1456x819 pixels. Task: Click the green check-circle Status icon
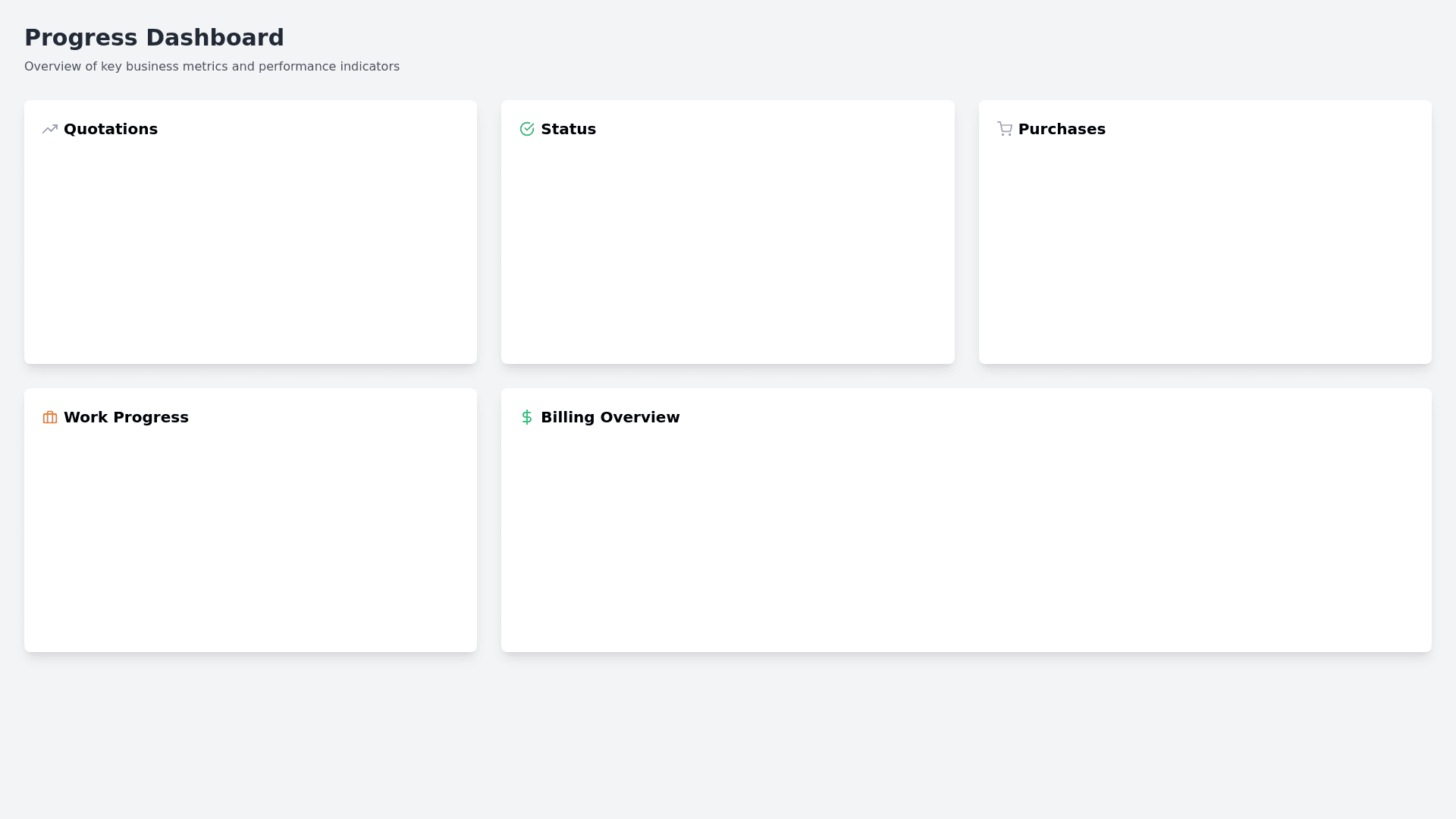tap(527, 129)
